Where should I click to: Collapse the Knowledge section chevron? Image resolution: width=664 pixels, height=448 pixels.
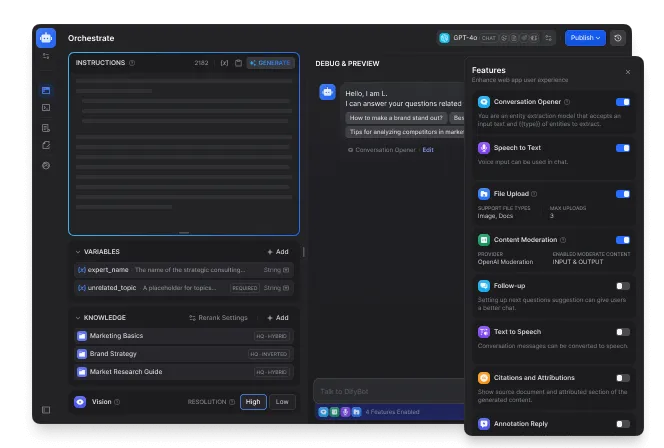coord(78,318)
